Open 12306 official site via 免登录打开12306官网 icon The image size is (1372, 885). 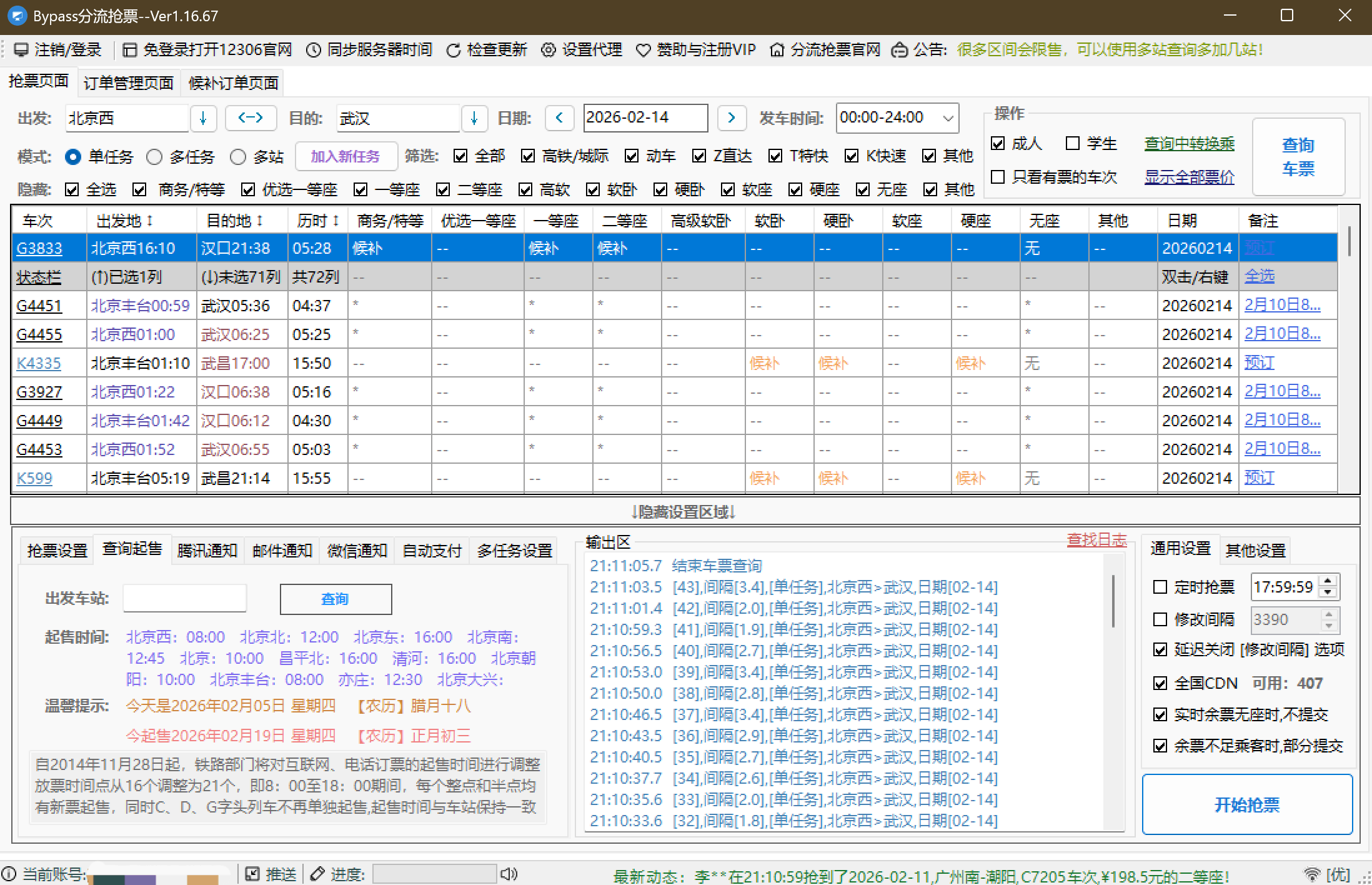pyautogui.click(x=130, y=49)
